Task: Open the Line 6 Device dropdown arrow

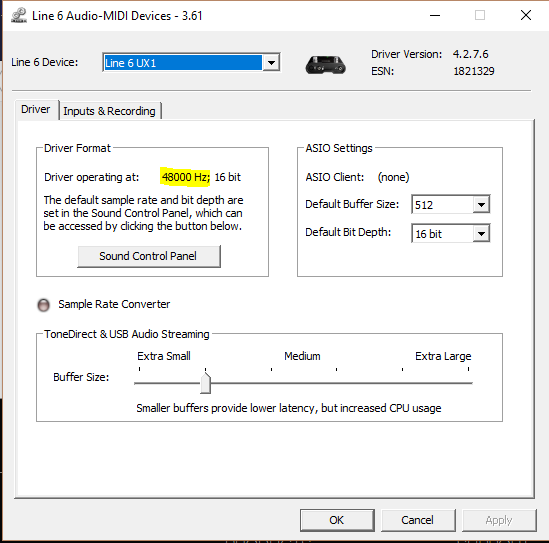Action: [271, 63]
